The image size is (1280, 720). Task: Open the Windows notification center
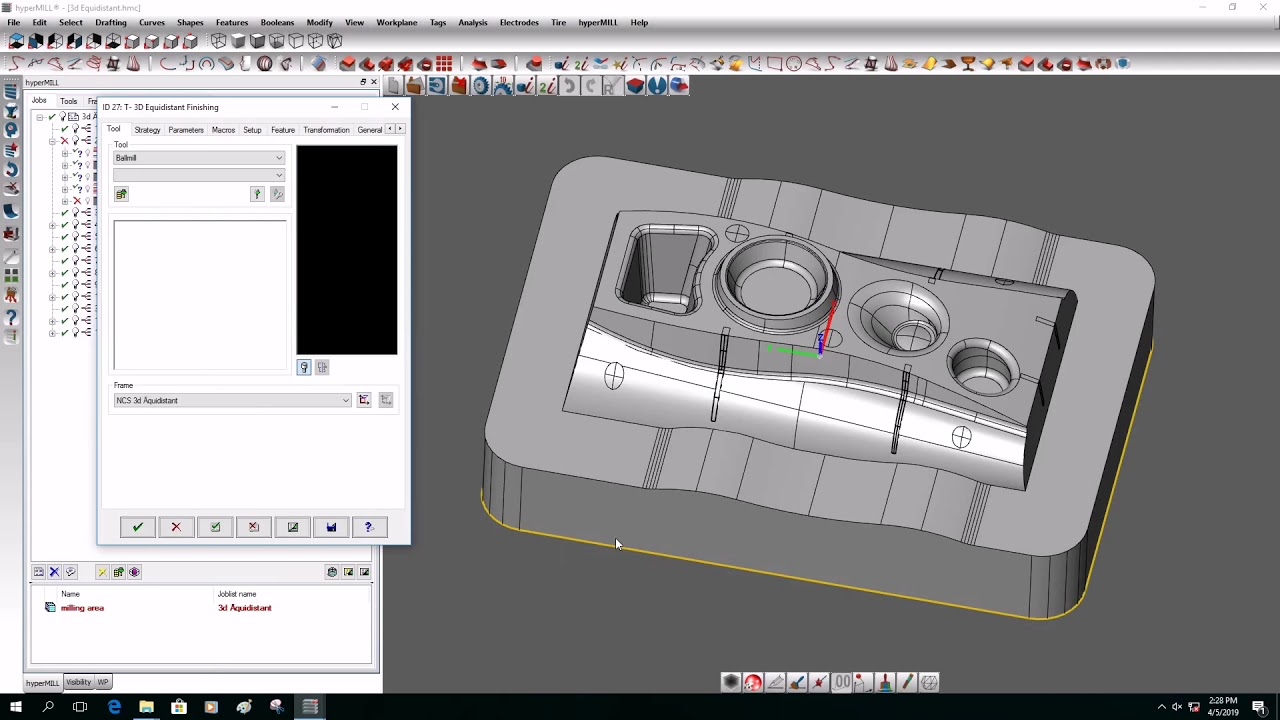tap(1259, 707)
